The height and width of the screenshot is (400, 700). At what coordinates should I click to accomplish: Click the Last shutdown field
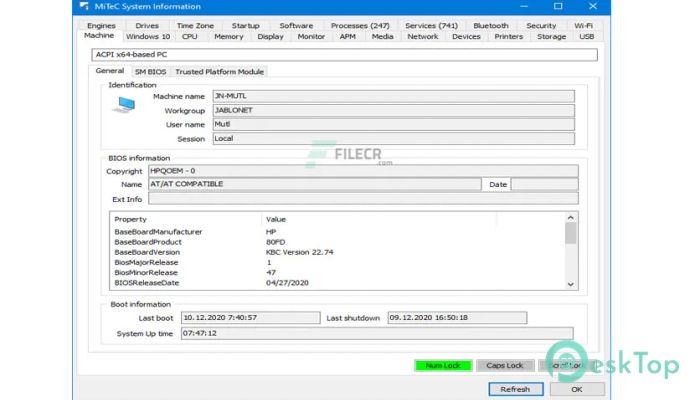457,318
